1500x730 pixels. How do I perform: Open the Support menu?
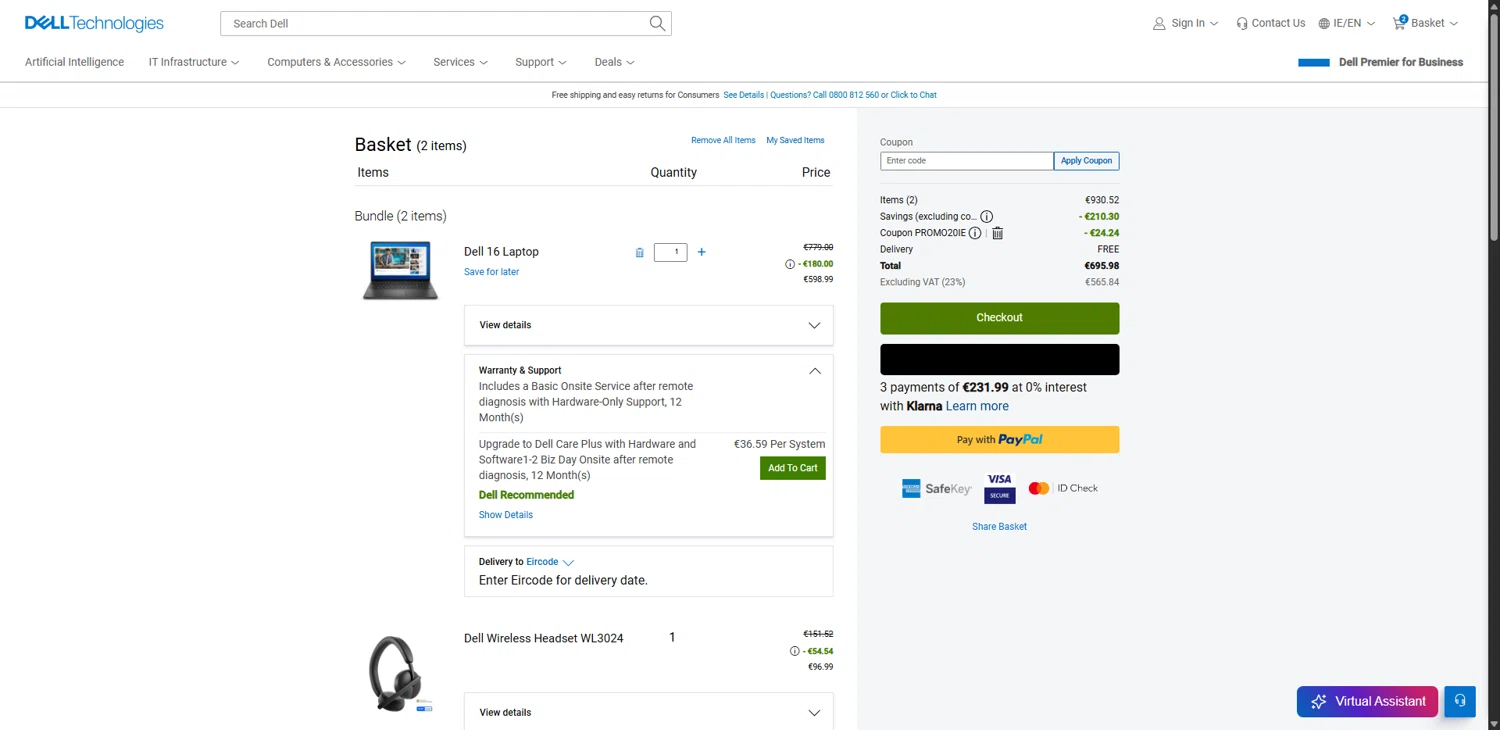[541, 62]
